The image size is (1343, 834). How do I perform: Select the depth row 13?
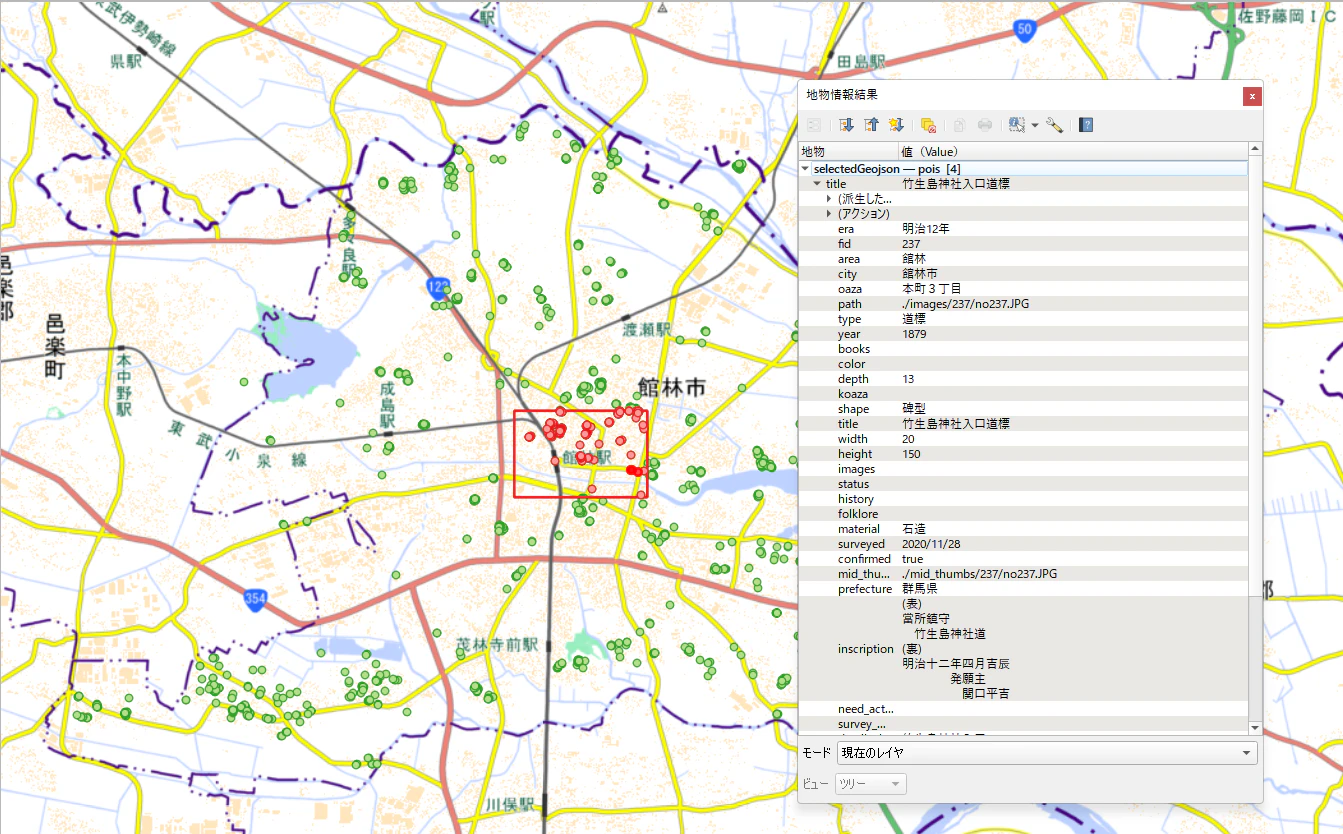pos(1023,379)
